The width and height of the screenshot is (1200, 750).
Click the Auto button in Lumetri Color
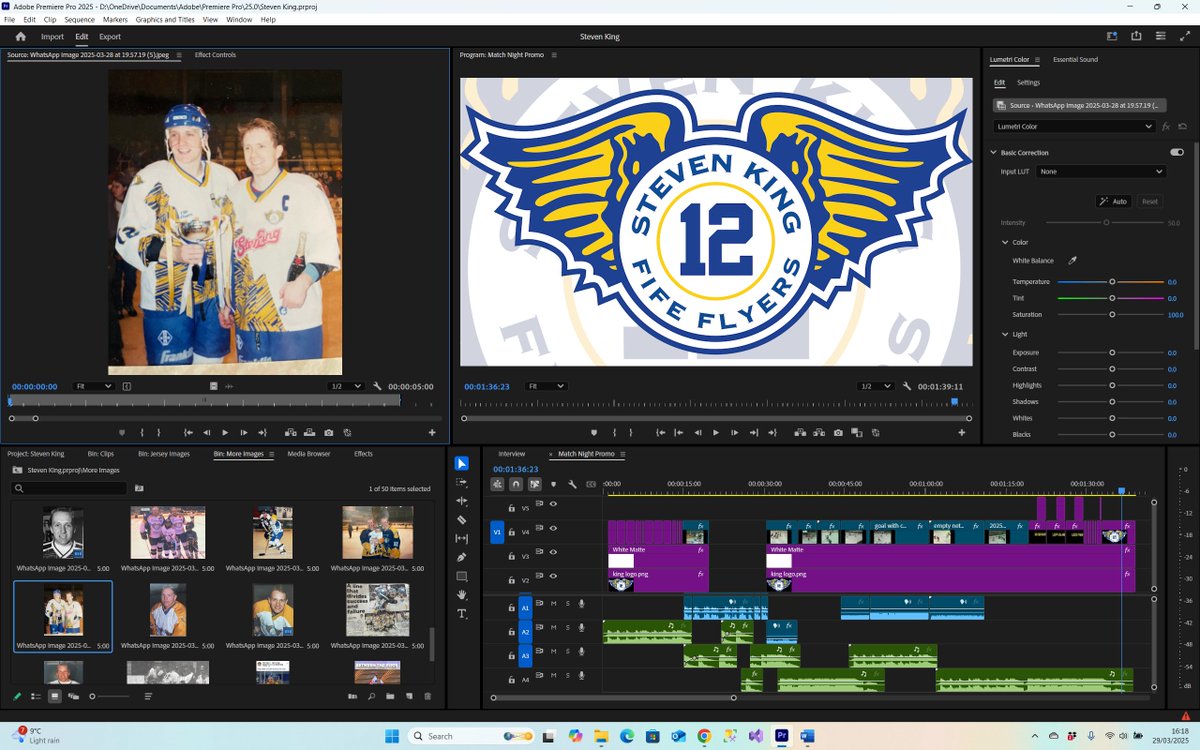pos(1113,201)
